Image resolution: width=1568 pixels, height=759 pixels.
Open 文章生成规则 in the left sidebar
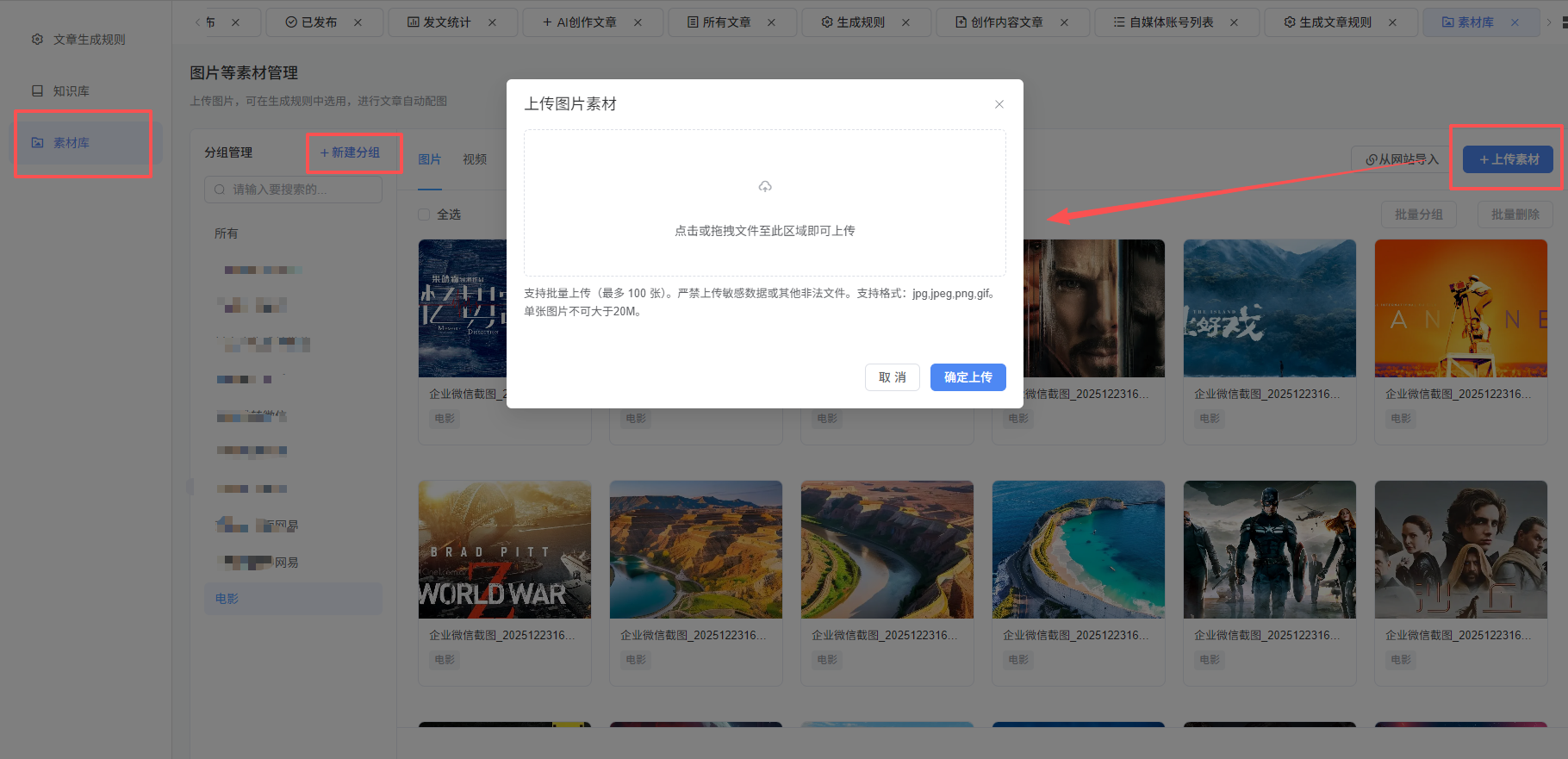tap(89, 40)
